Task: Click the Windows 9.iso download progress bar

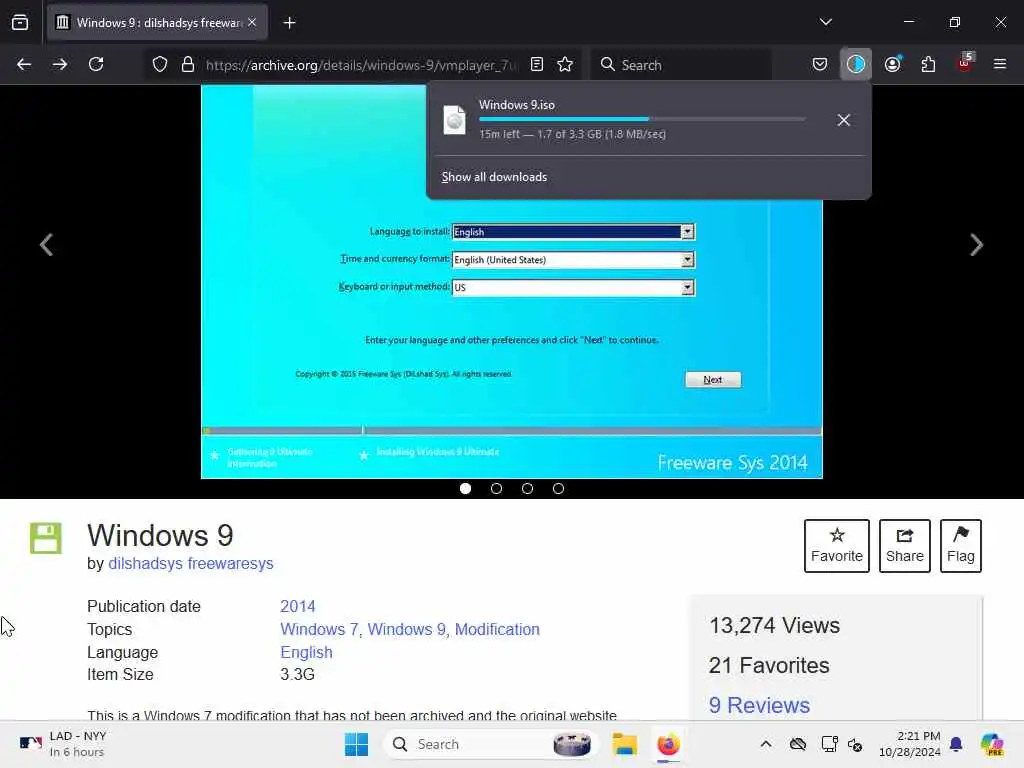Action: pyautogui.click(x=642, y=119)
